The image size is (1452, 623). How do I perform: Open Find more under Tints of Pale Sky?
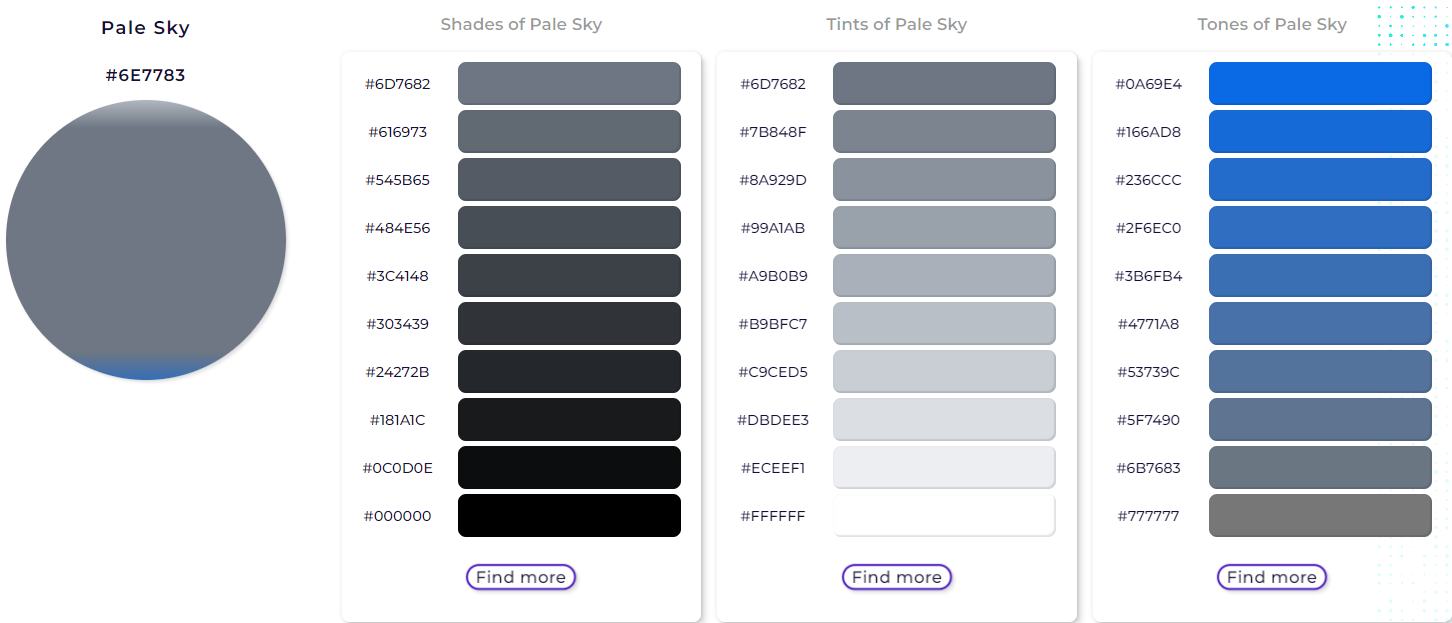897,577
